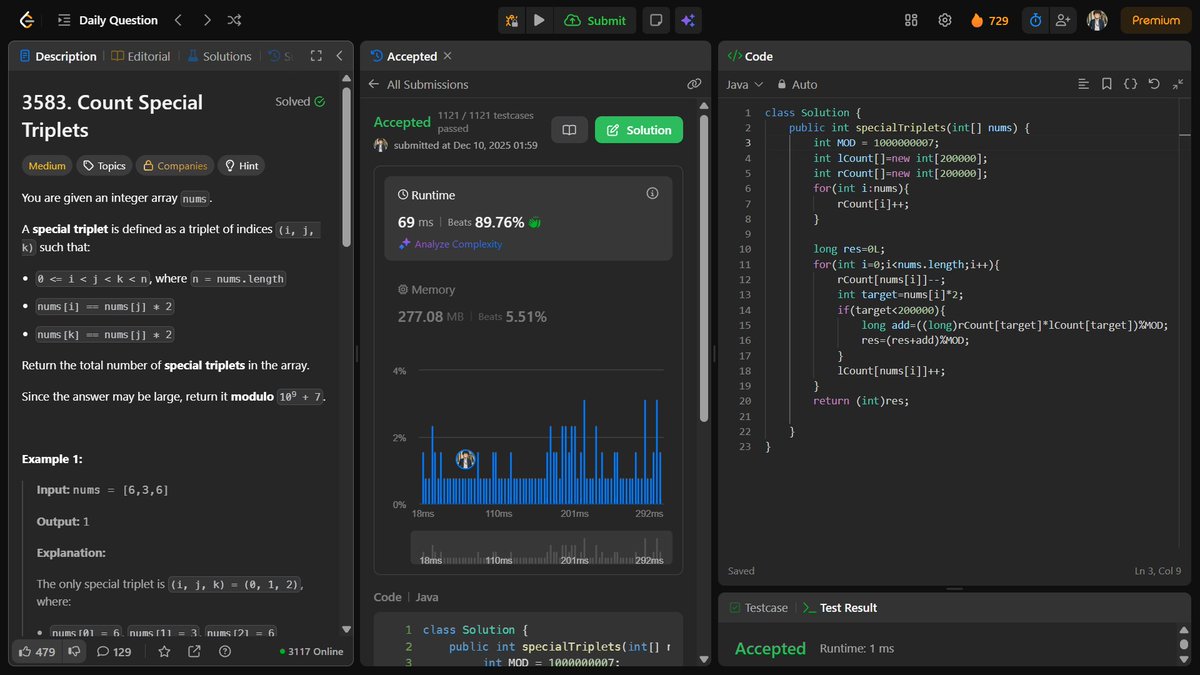The image size is (1200, 675).
Task: Open the layout grid icon
Action: pyautogui.click(x=911, y=20)
